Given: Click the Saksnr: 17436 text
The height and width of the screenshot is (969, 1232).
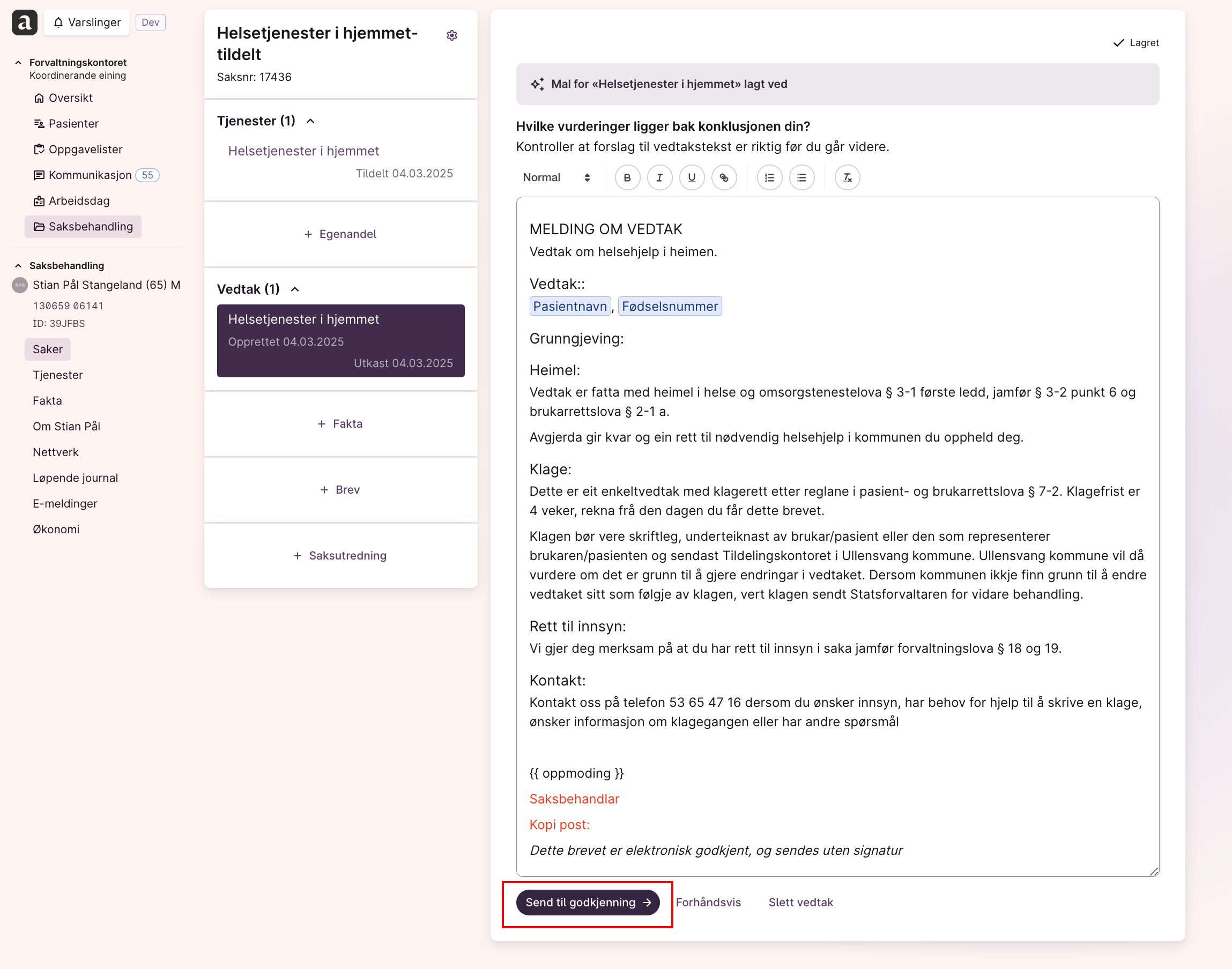Looking at the screenshot, I should click(x=254, y=77).
